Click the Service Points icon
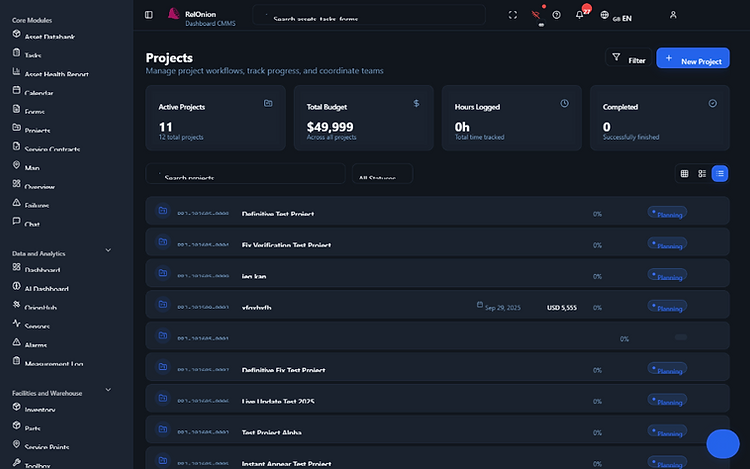 click(16, 444)
